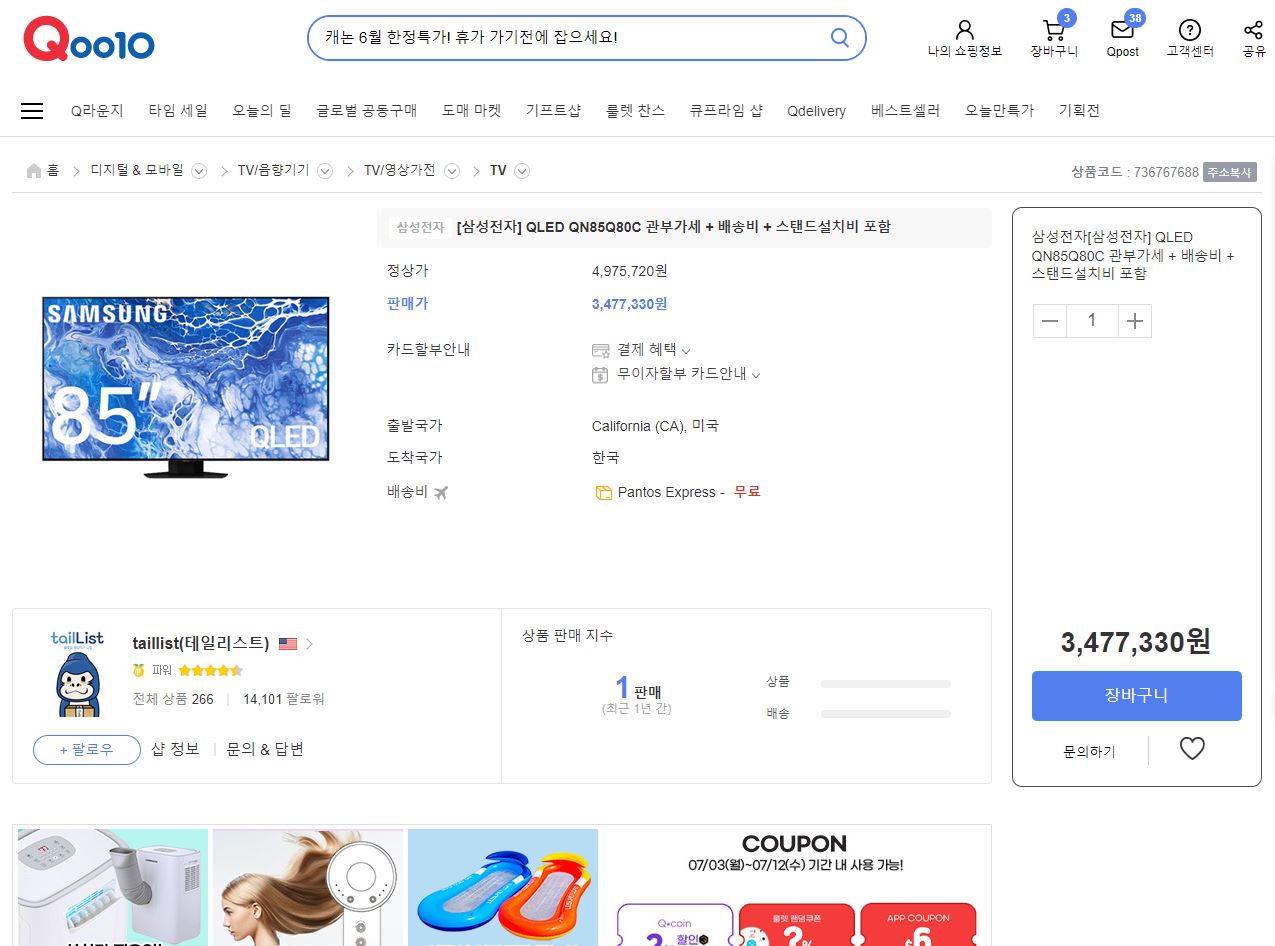Open 기프트샵 menu
This screenshot has height=946, width=1275.
(x=553, y=111)
